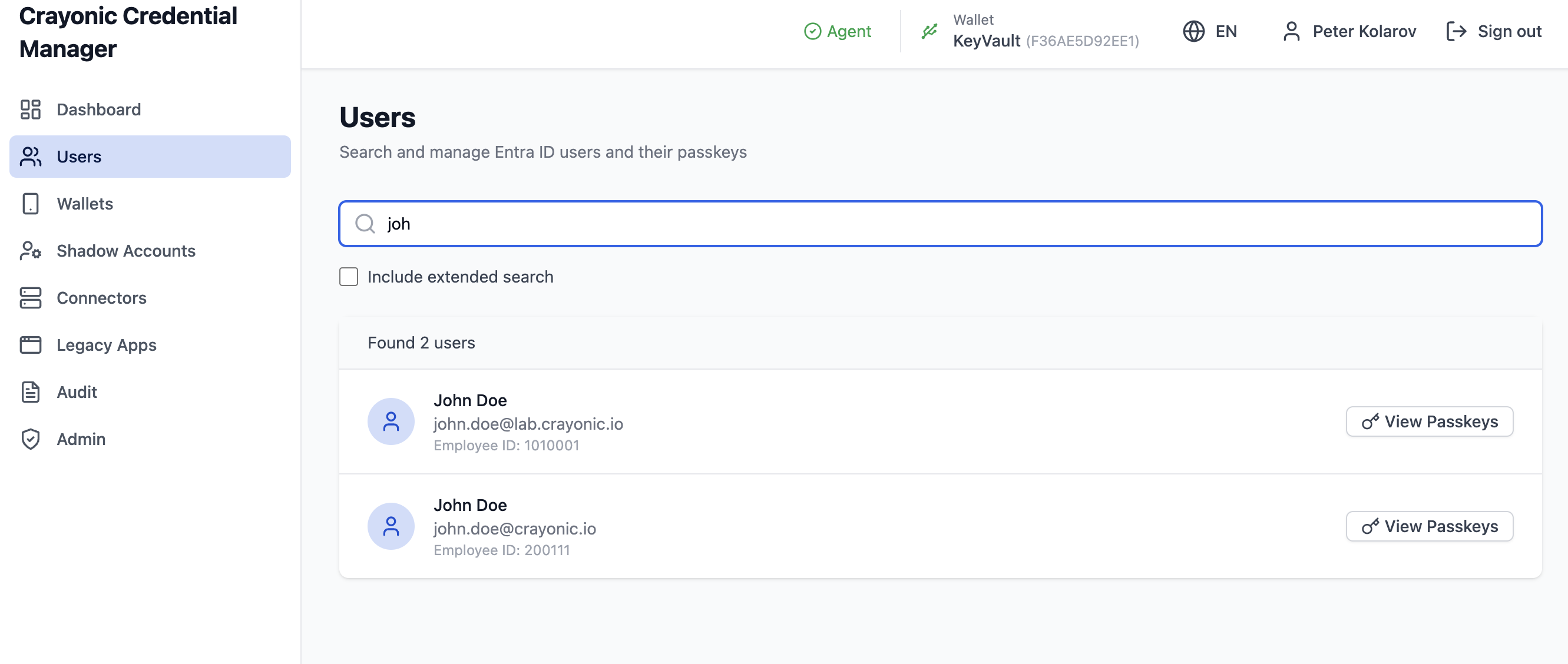This screenshot has width=1568, height=664.
Task: Click the Audit document icon
Action: (x=31, y=392)
